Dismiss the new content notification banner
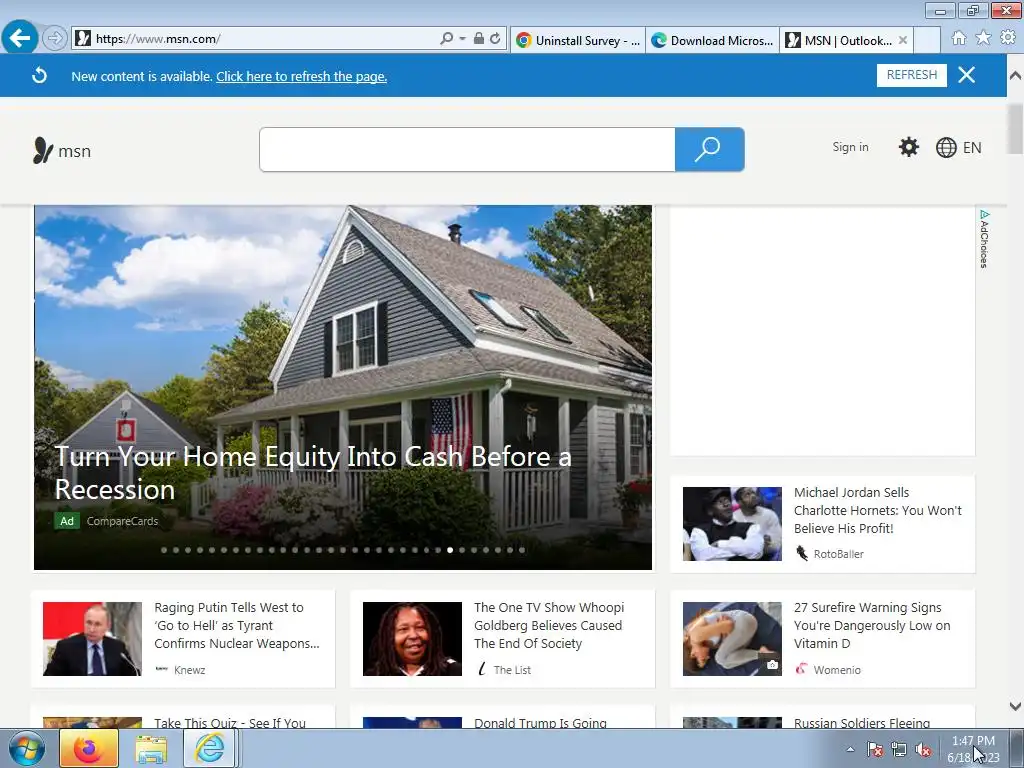The height and width of the screenshot is (768, 1024). tap(967, 75)
